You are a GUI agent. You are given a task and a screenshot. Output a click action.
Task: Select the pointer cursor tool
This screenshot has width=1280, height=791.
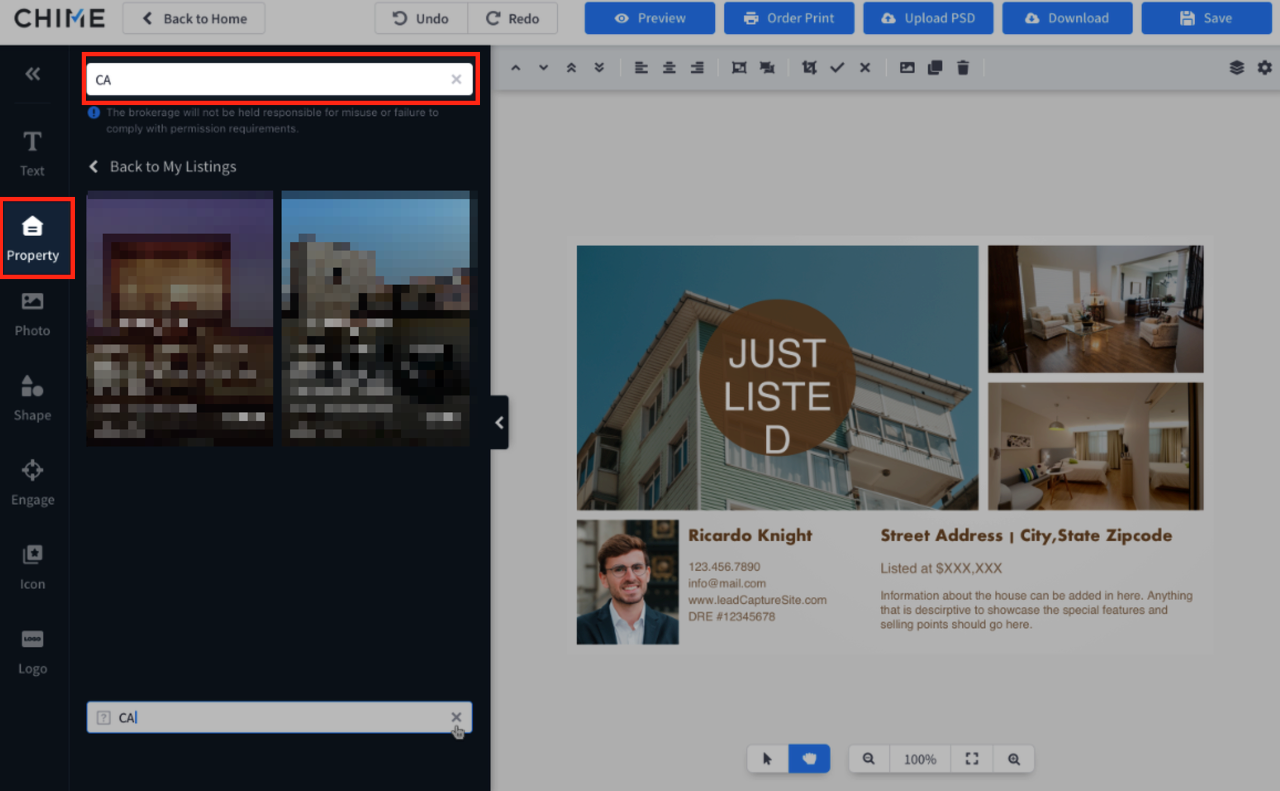point(768,759)
